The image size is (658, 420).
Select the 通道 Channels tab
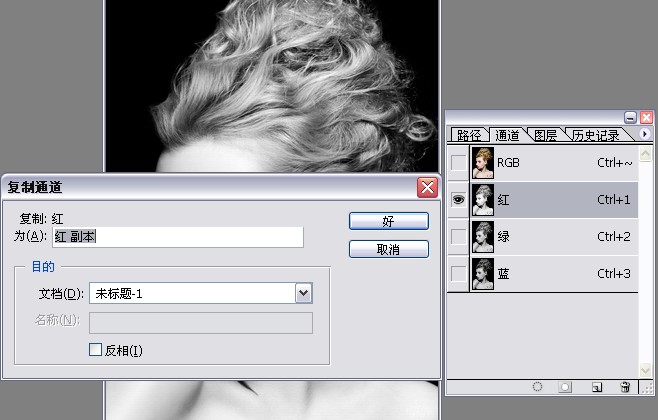tap(507, 135)
